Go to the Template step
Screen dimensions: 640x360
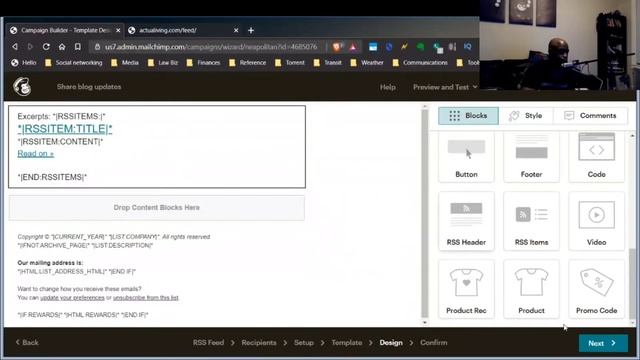point(347,343)
